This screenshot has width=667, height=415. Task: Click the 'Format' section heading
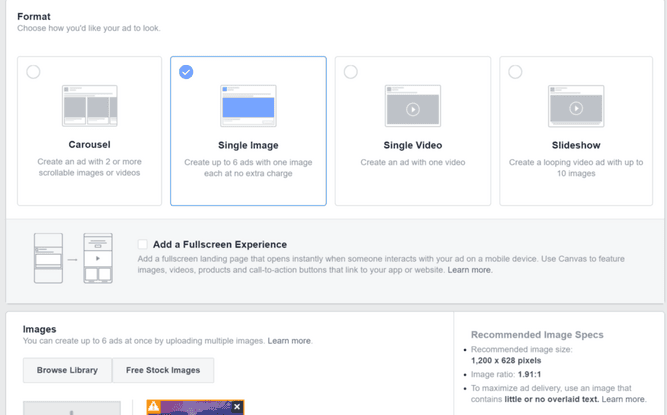(x=34, y=17)
